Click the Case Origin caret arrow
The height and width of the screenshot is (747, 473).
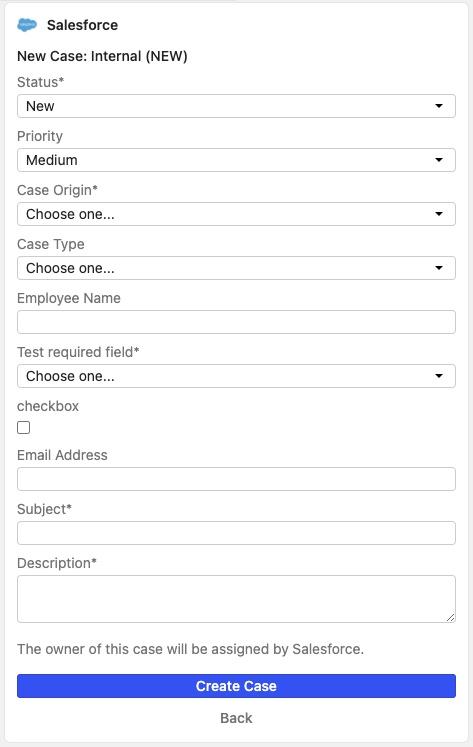(439, 214)
